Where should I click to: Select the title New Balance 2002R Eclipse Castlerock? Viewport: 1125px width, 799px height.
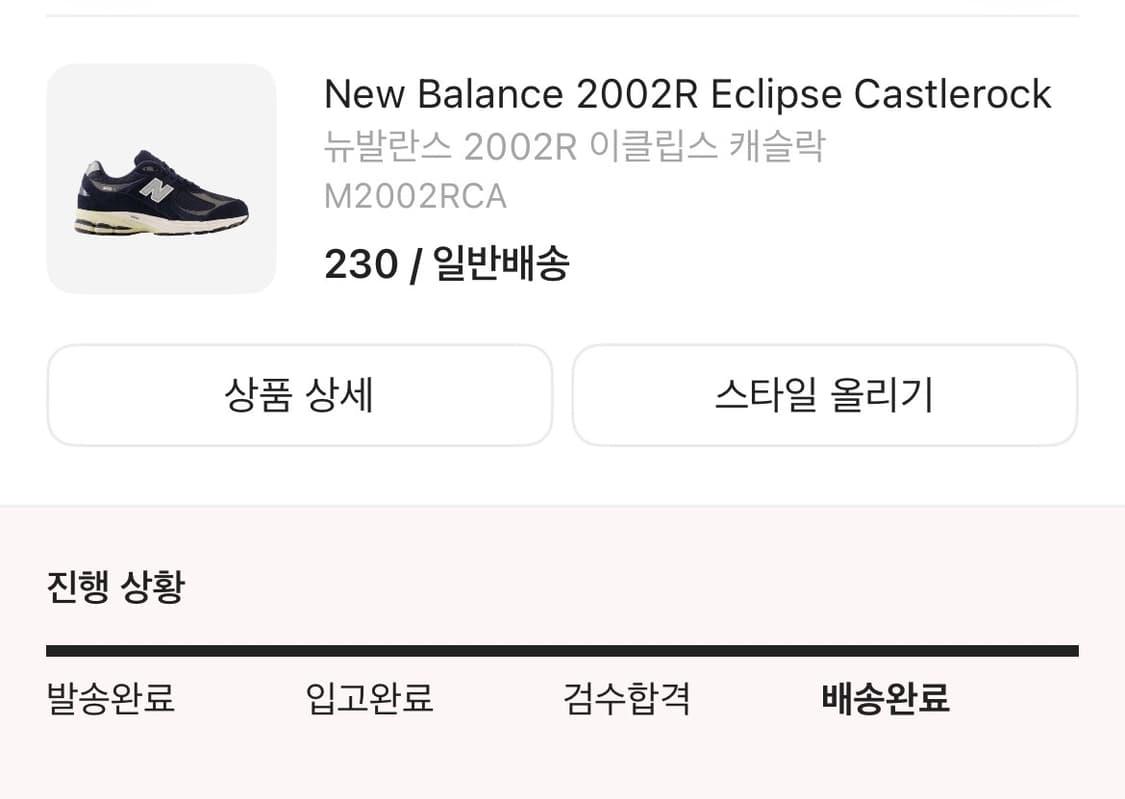tap(686, 93)
